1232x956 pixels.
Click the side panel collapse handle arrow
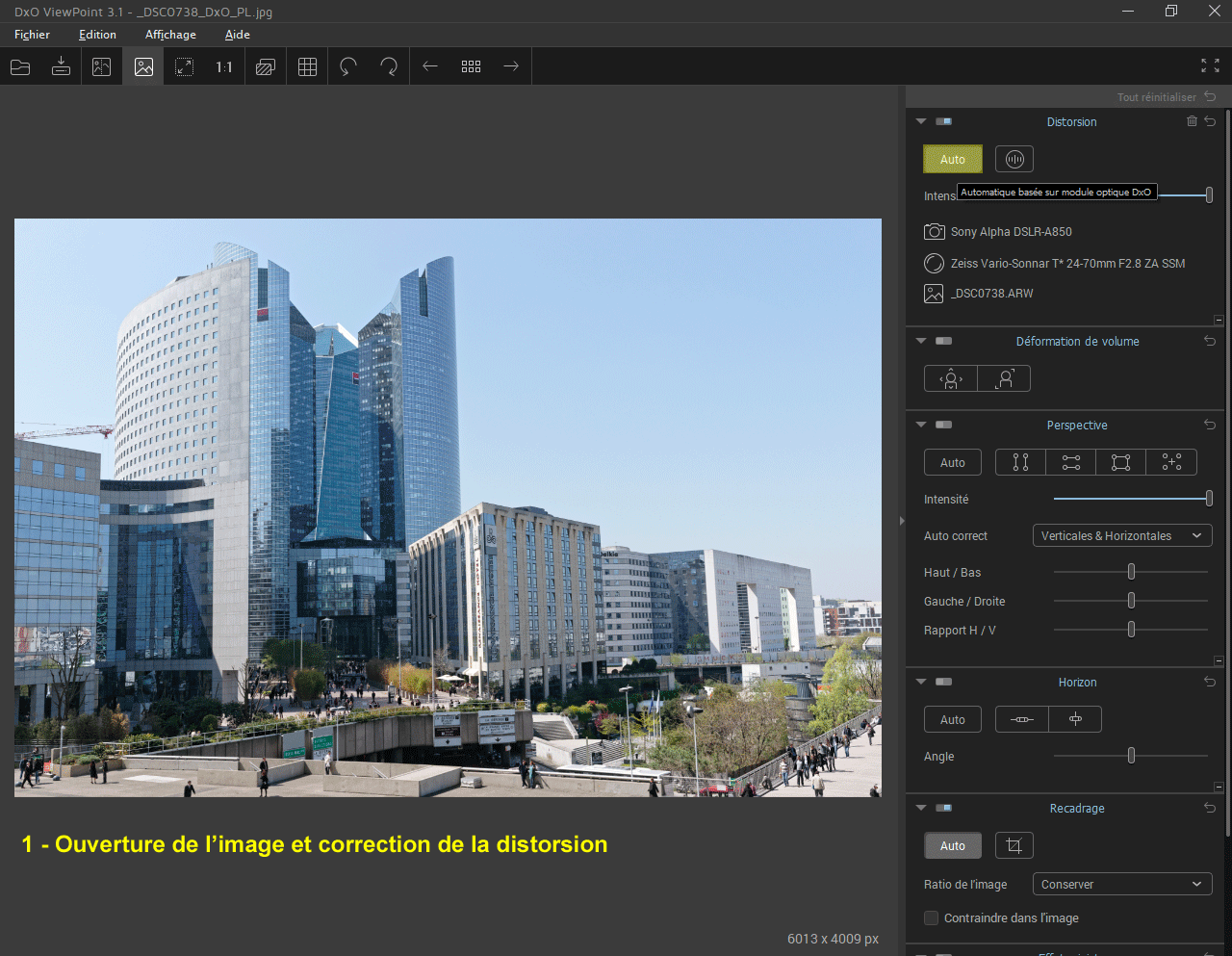point(902,521)
